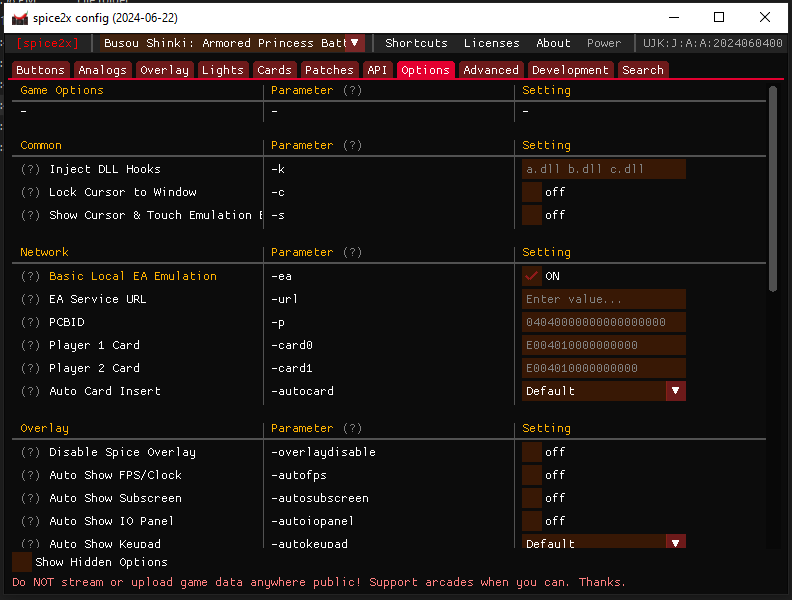Click the spice2x app icon in title bar
The height and width of the screenshot is (600, 792).
click(x=20, y=18)
